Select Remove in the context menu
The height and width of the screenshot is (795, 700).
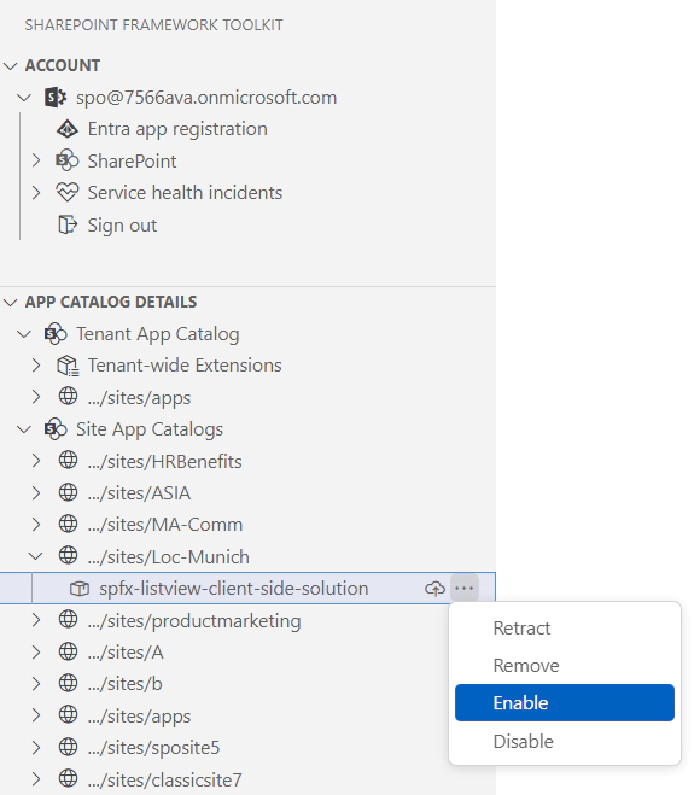click(x=526, y=666)
